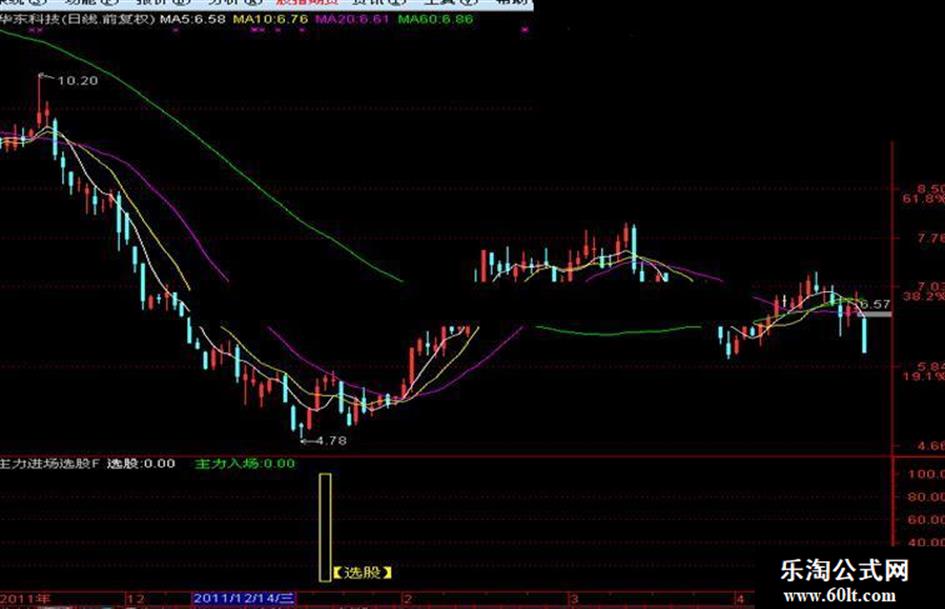The width and height of the screenshot is (945, 609).
Task: Click the 2011年 time axis label
Action: coord(25,599)
